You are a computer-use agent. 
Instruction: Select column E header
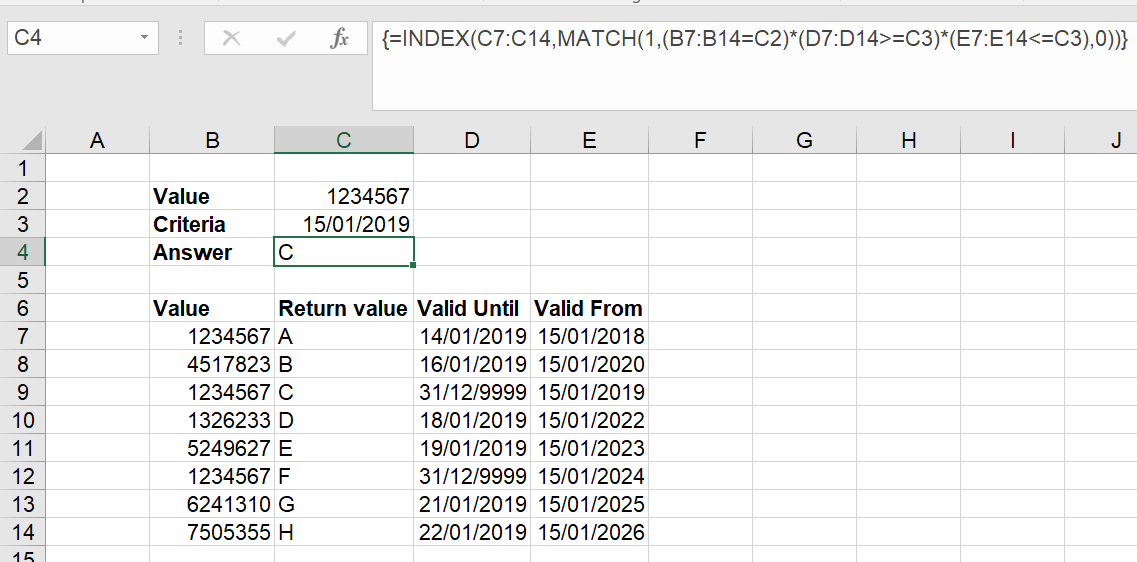[x=589, y=140]
